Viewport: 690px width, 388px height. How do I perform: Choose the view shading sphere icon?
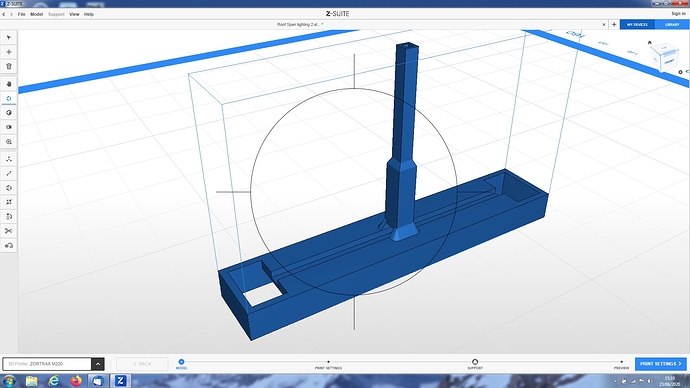coord(9,113)
